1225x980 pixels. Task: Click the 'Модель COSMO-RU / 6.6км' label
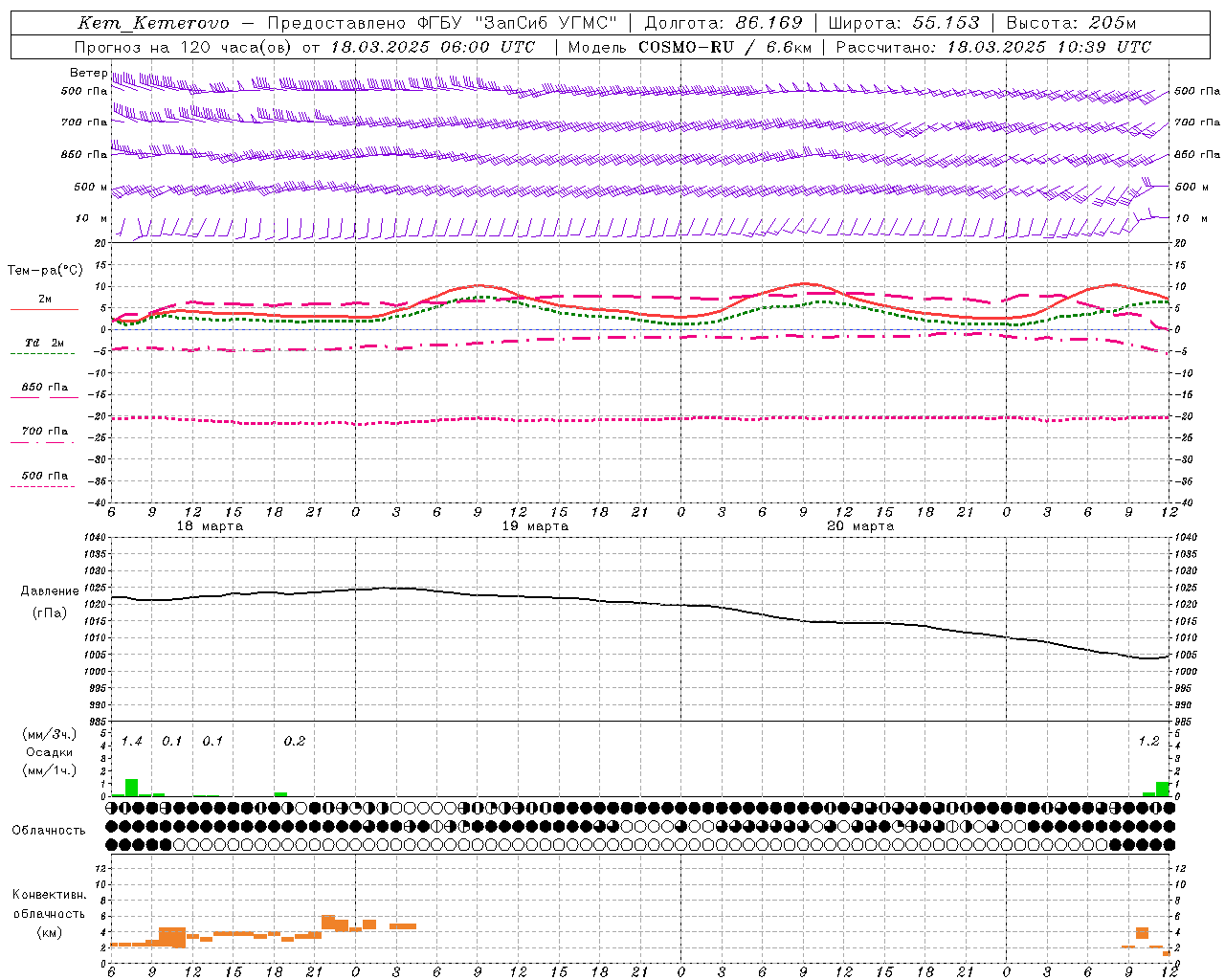[690, 47]
